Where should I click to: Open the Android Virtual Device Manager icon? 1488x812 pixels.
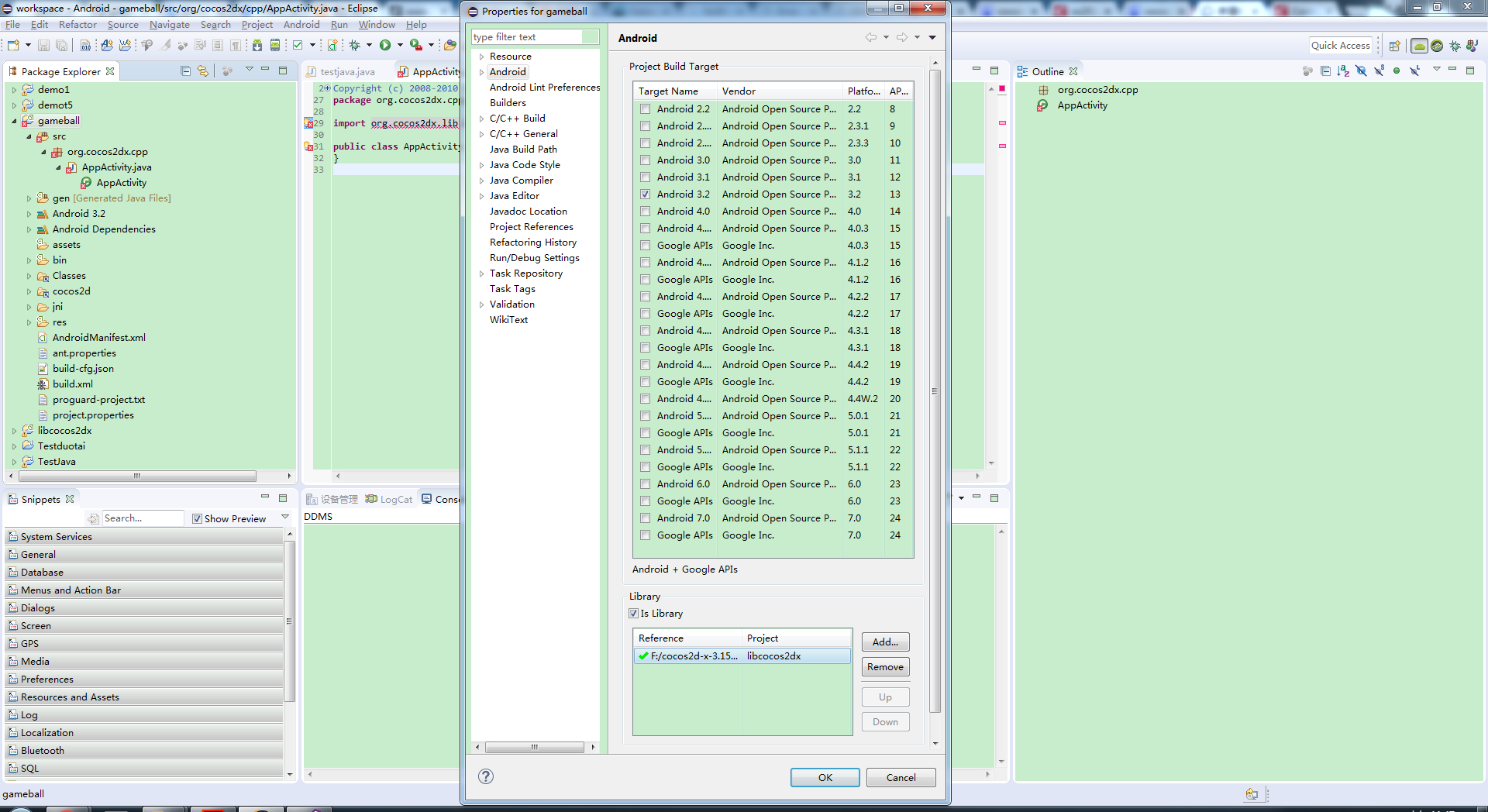(275, 45)
